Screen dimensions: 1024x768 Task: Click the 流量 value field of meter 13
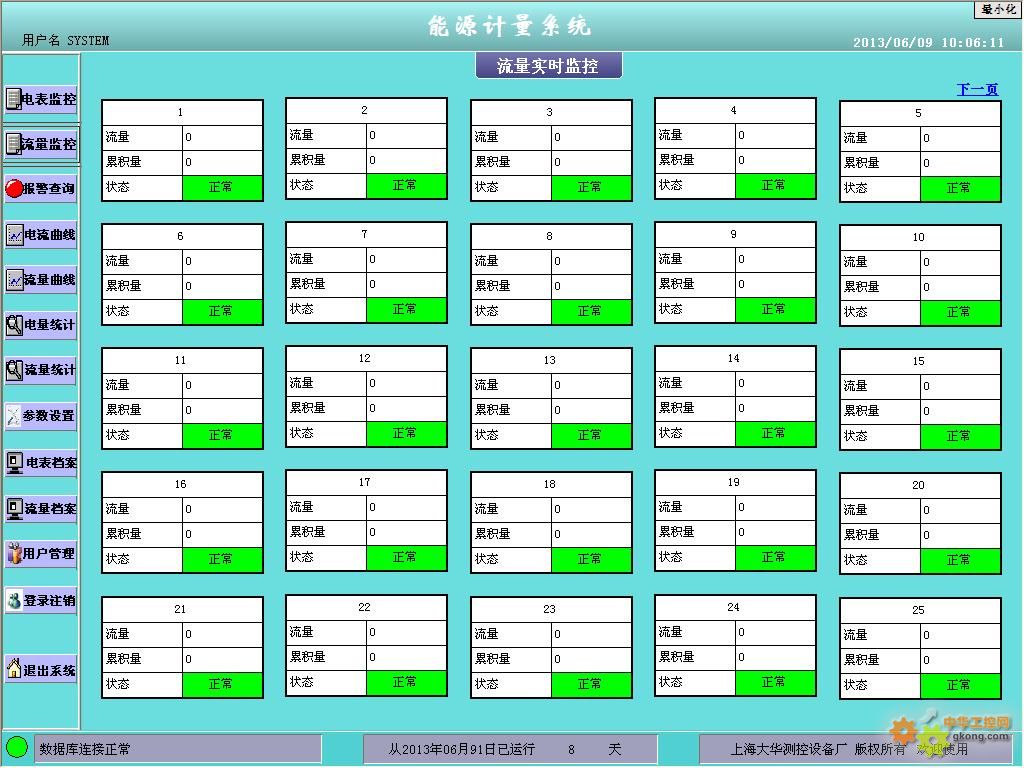(591, 385)
